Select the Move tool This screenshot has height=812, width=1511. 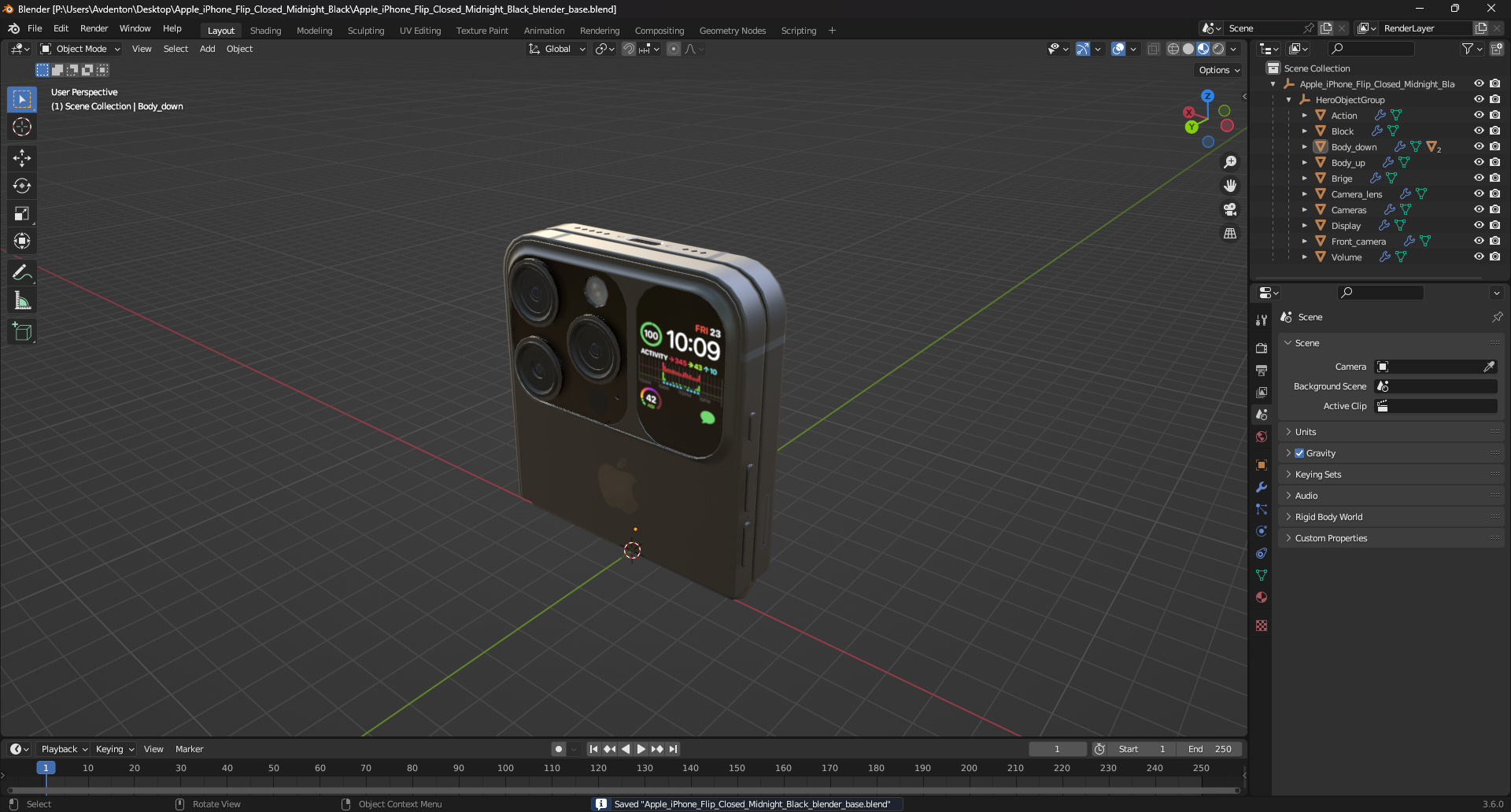22,158
